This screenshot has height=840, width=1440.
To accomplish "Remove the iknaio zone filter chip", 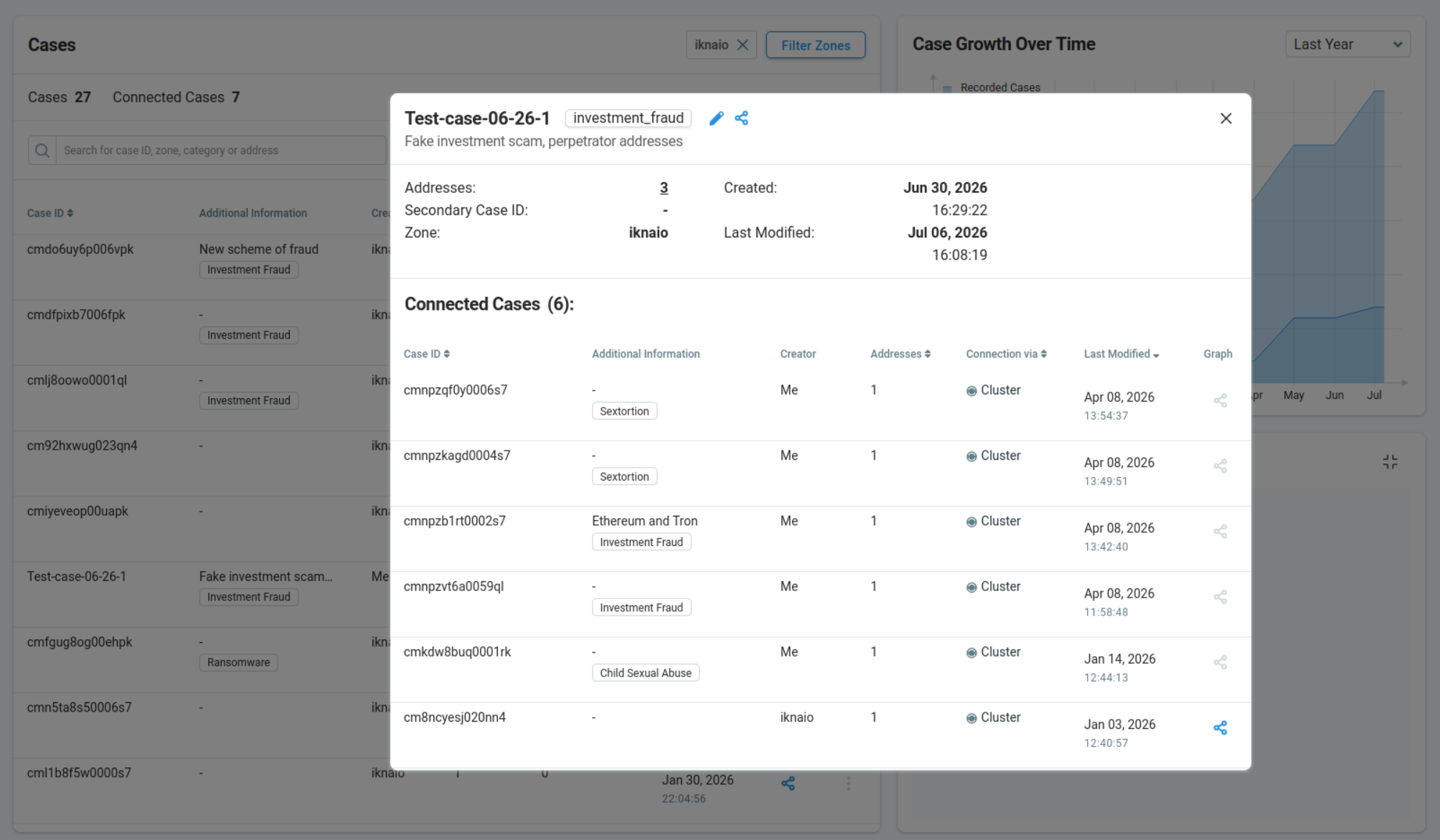I will 743,45.
